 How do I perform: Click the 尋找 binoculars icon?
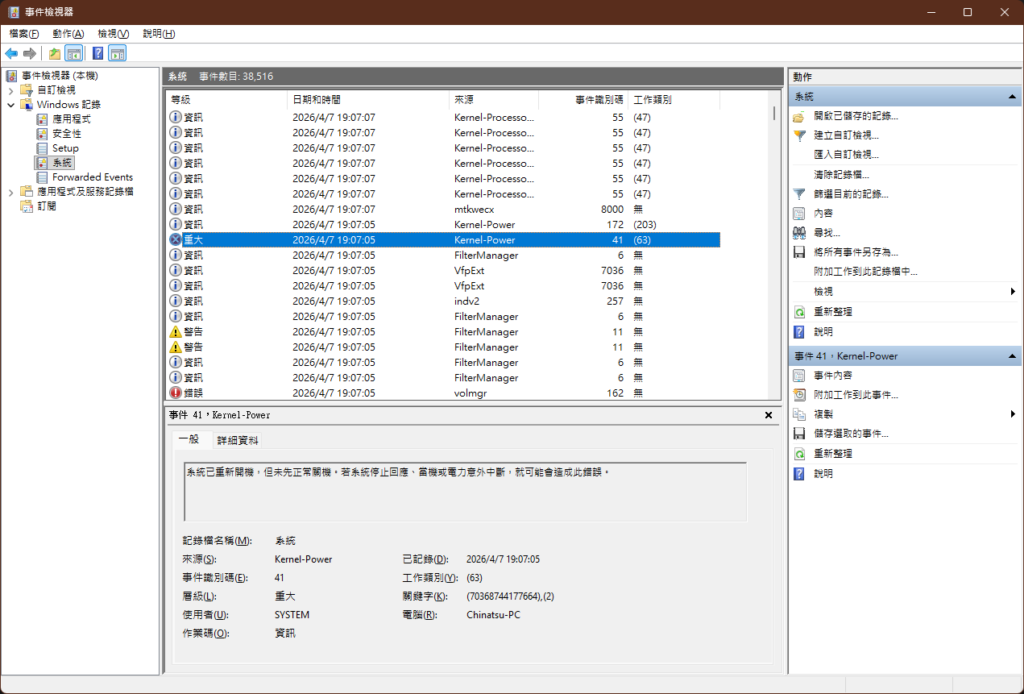pos(799,233)
